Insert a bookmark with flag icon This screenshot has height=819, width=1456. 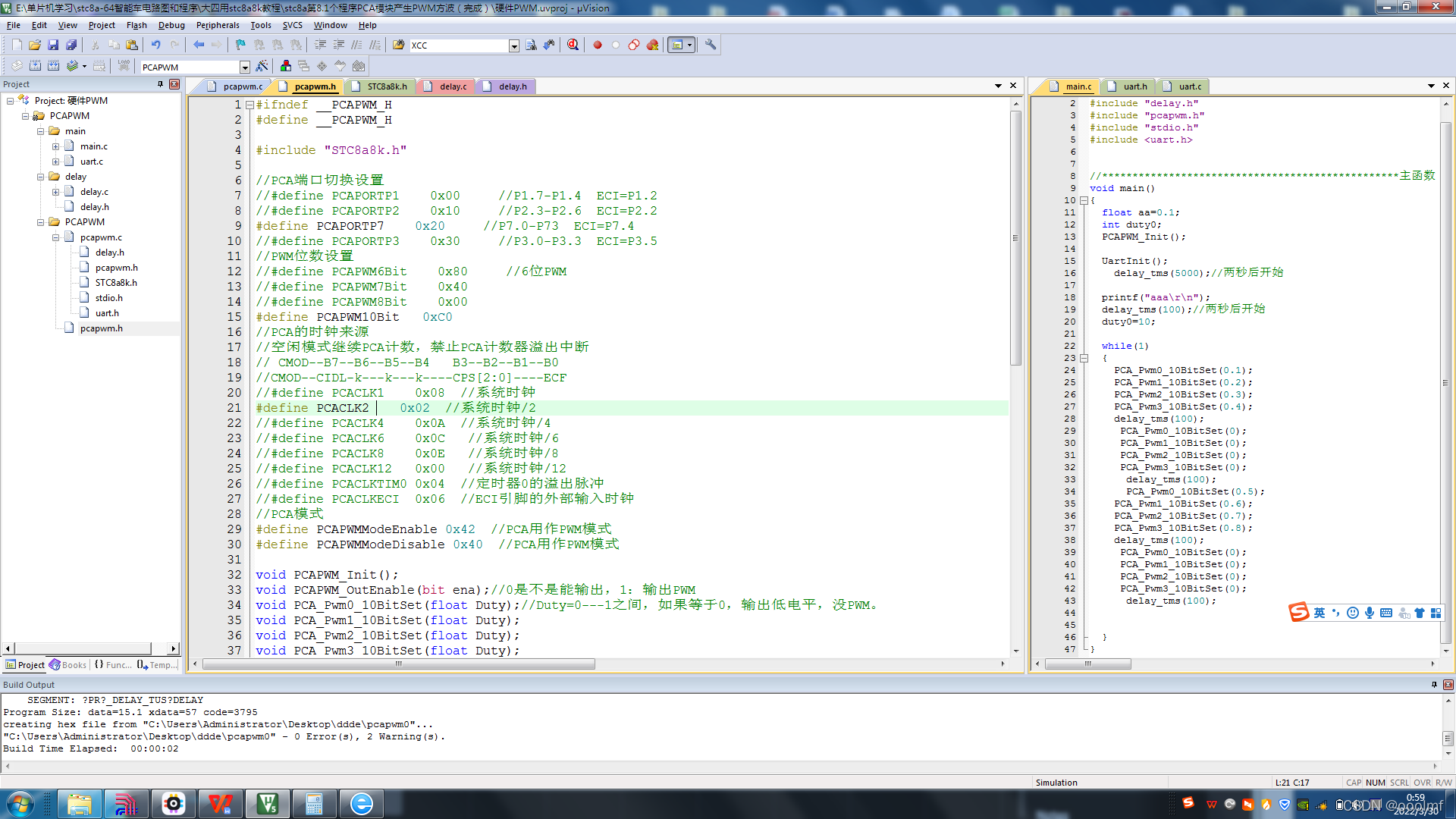point(240,45)
